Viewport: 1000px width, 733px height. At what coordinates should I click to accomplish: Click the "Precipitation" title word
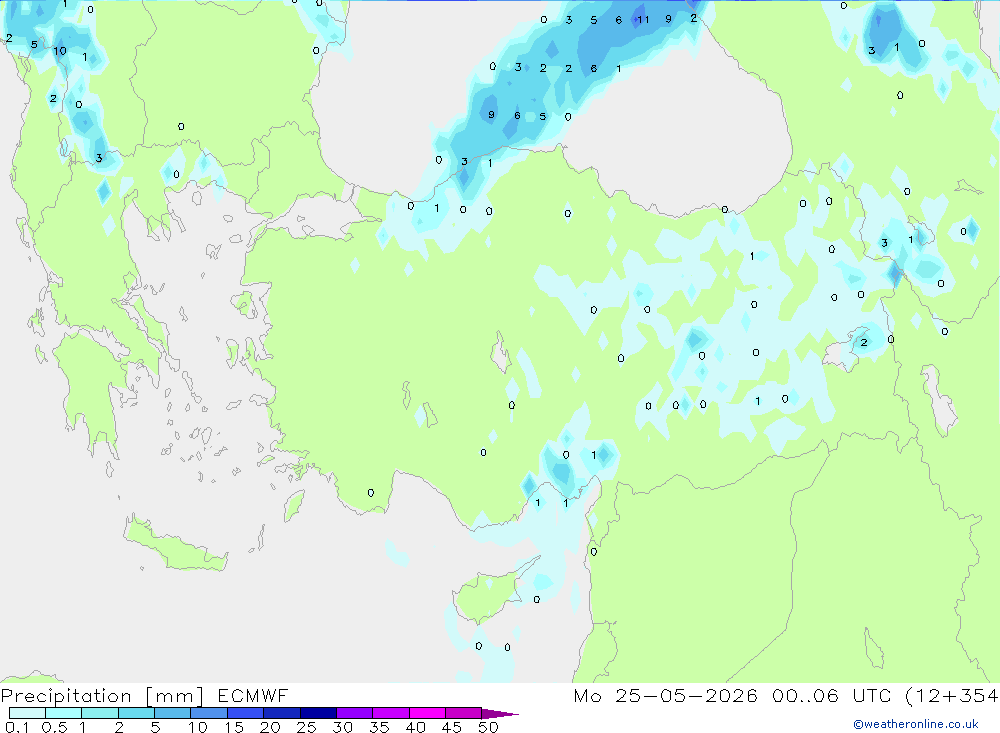[66, 696]
